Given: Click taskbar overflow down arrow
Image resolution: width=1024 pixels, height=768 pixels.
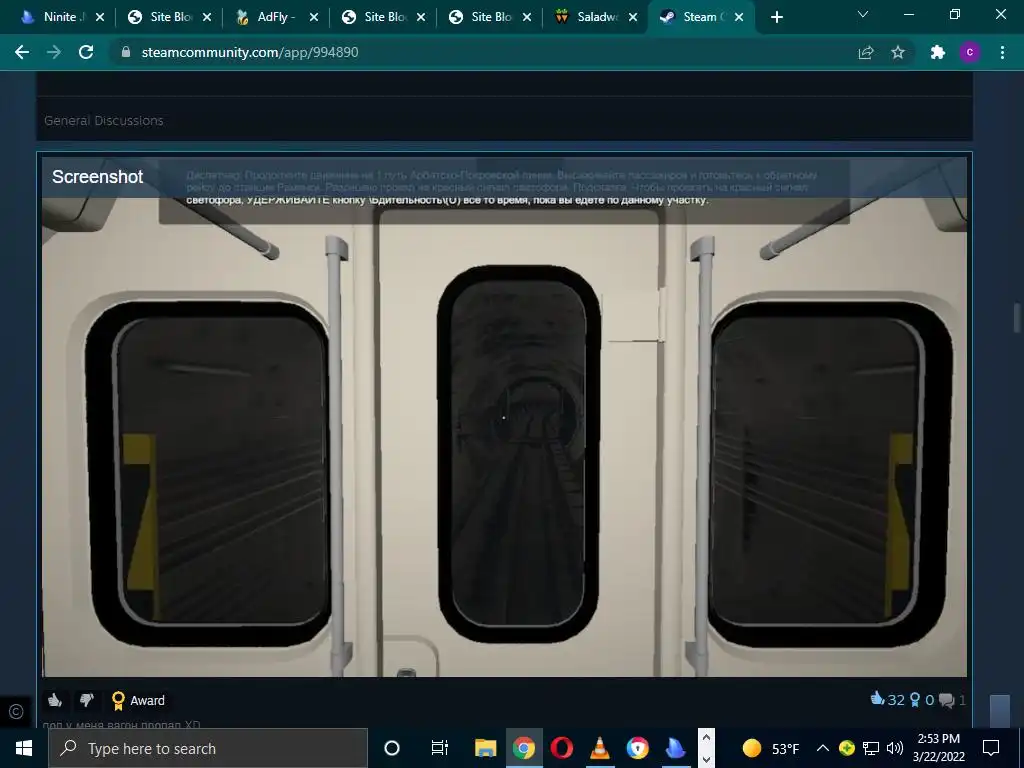Looking at the screenshot, I should 706,760.
